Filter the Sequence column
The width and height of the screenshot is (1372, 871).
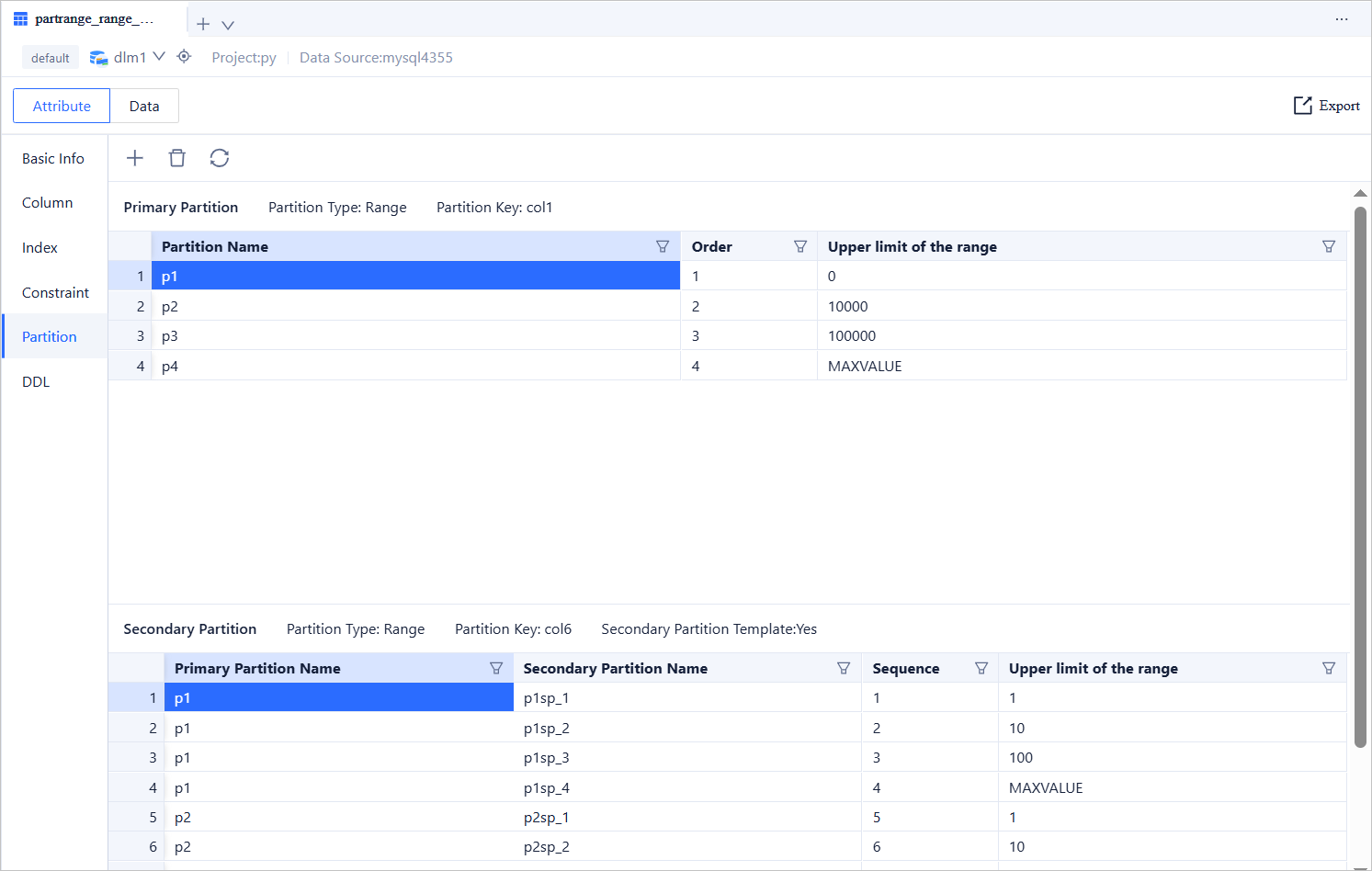tap(981, 668)
